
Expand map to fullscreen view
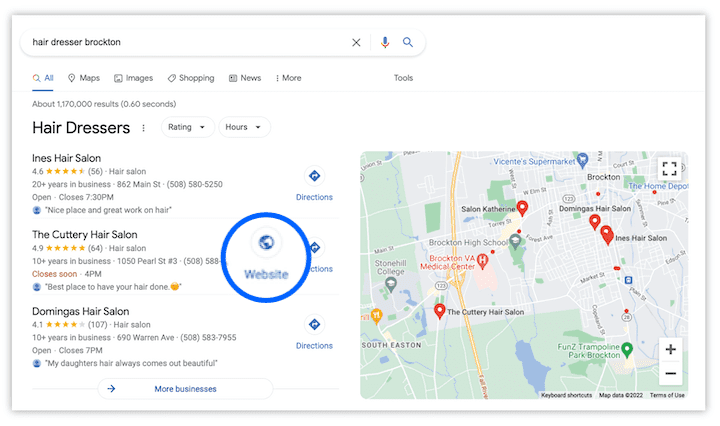669,168
